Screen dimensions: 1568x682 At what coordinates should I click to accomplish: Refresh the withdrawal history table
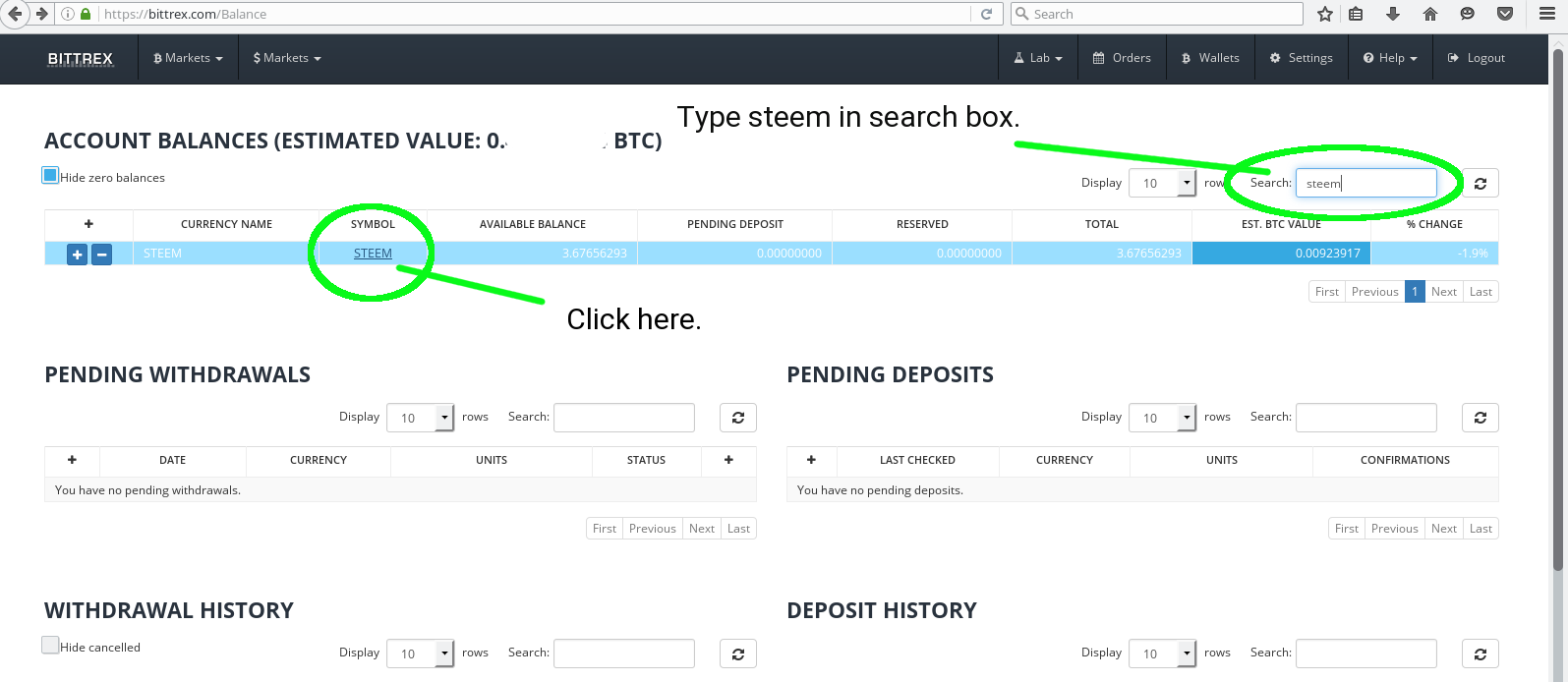(738, 654)
